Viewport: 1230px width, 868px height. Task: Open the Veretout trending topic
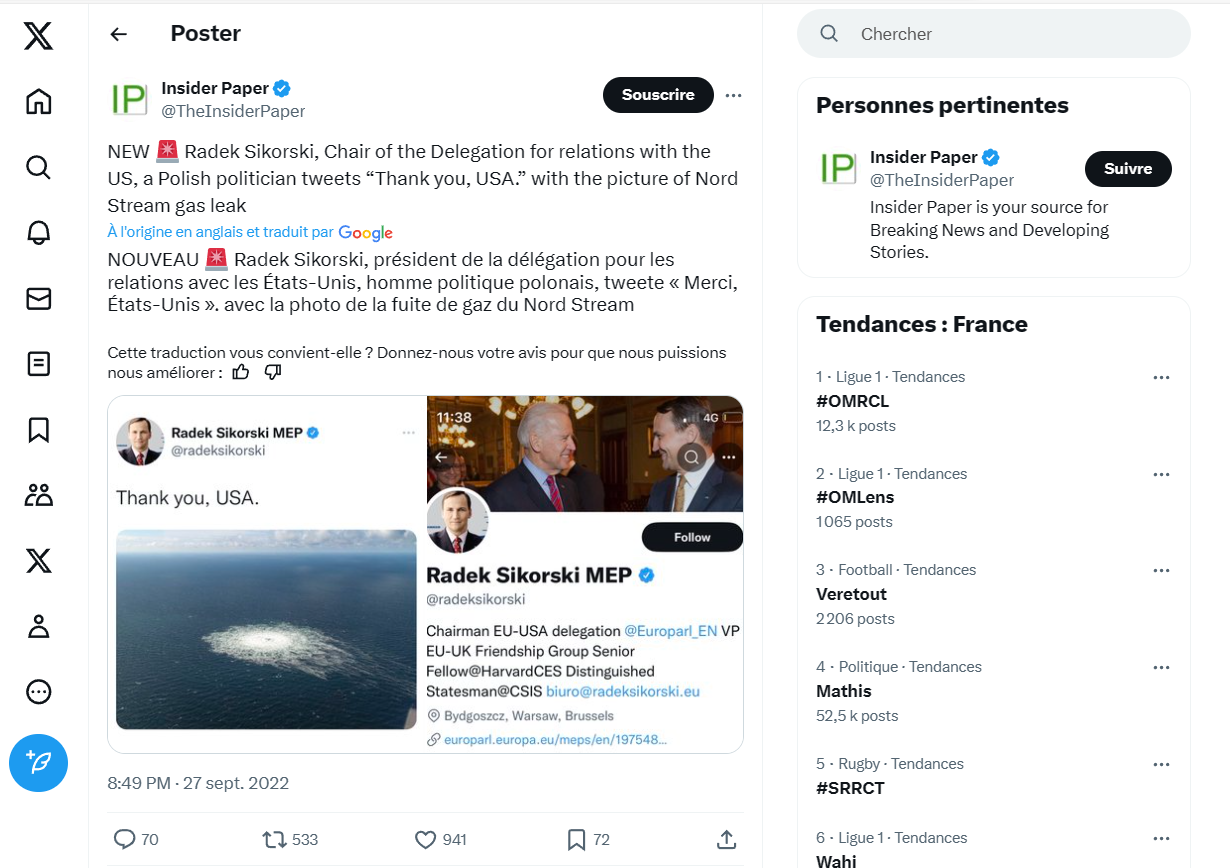[851, 594]
